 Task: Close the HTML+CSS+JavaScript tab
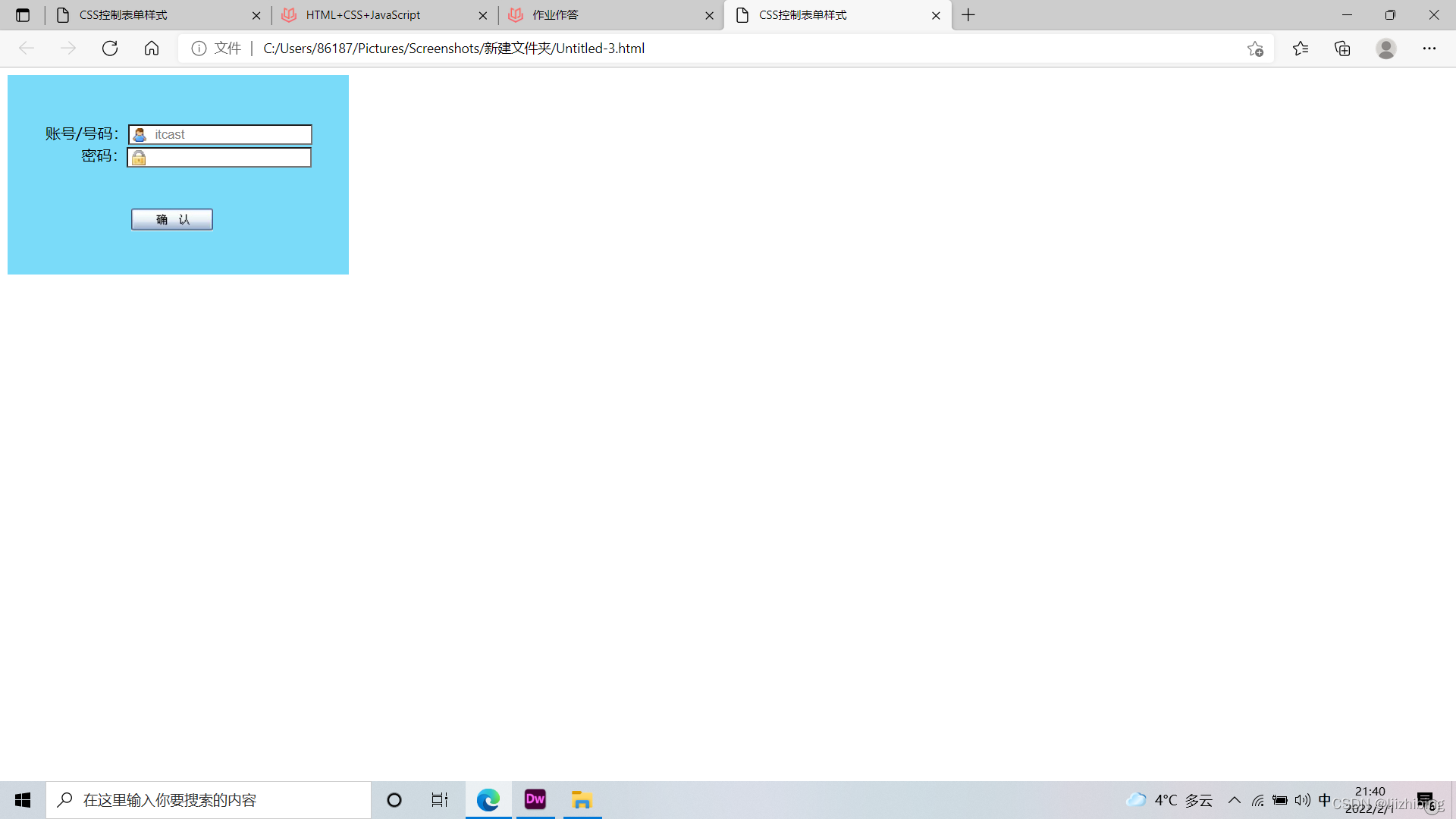click(x=483, y=15)
